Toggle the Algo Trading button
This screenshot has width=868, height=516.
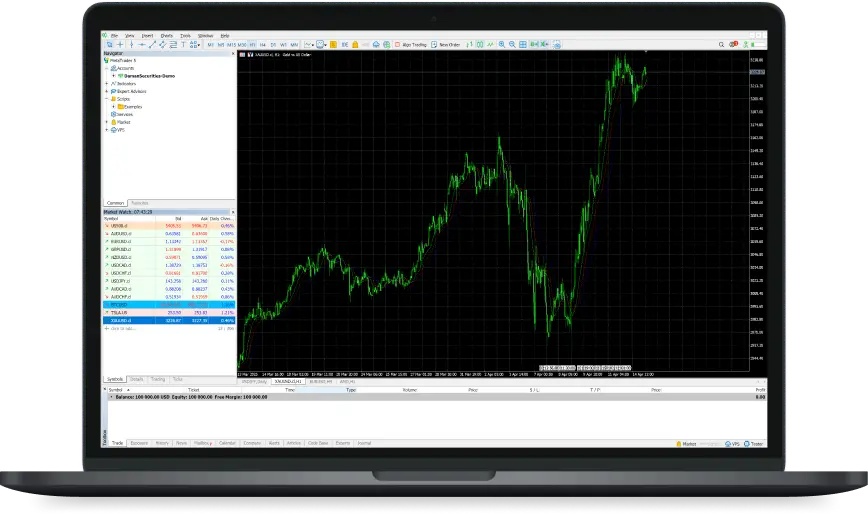coord(413,45)
